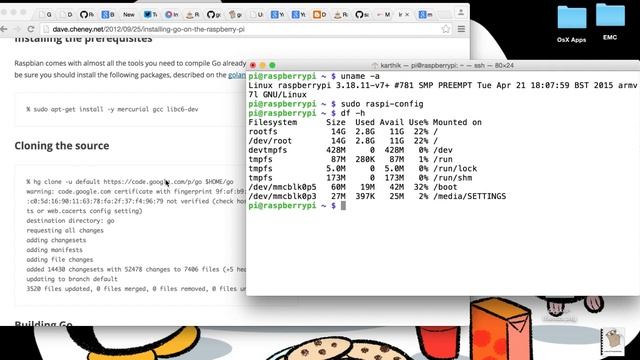
Task: Click the devtmpfs row in df output
Action: pos(350,150)
